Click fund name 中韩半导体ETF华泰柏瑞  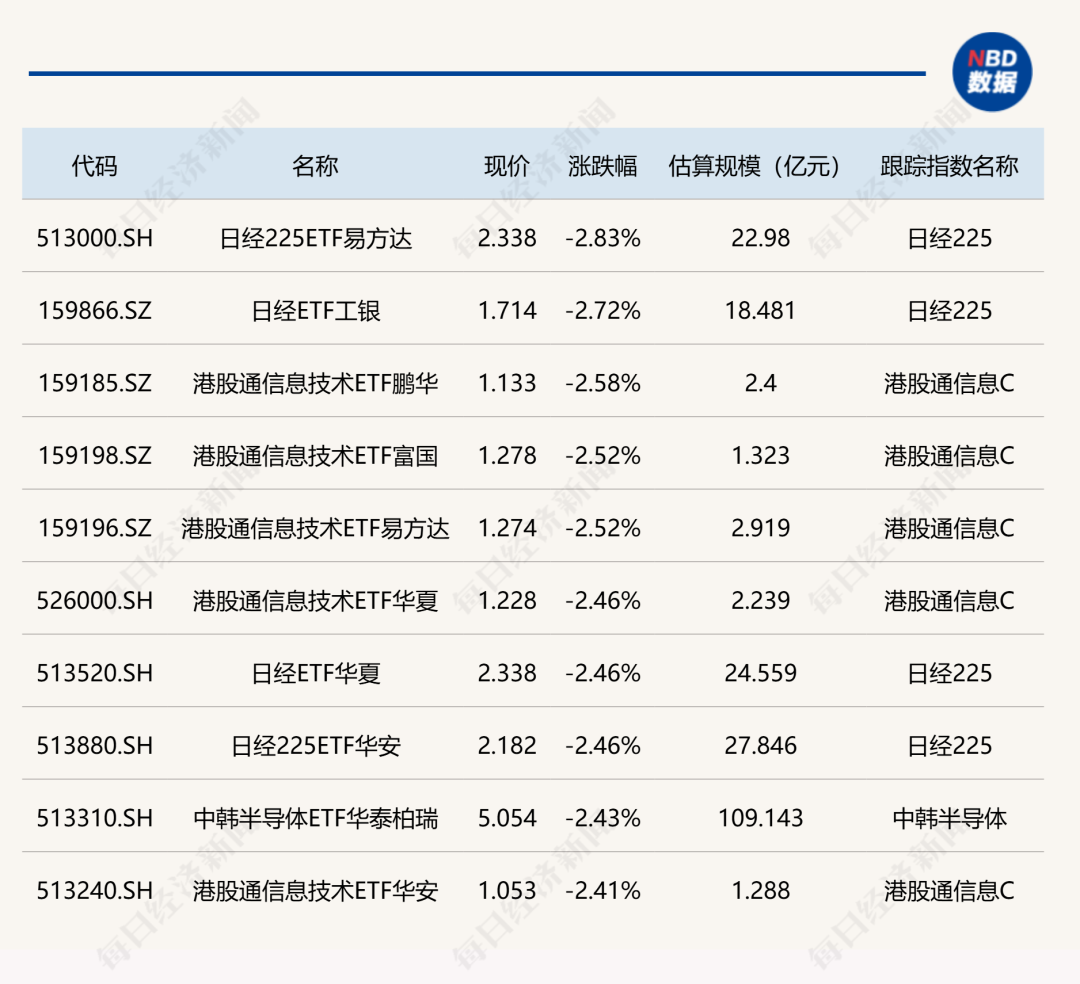315,818
